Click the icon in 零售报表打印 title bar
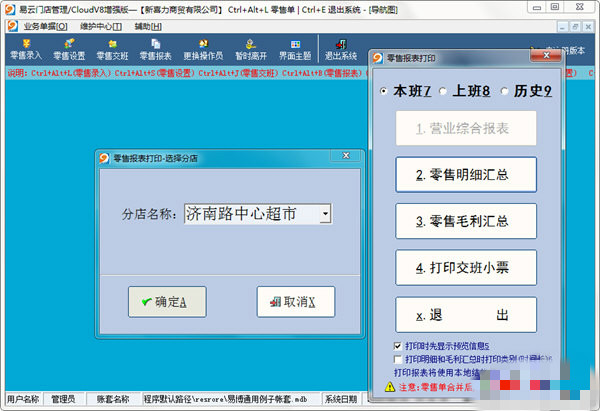600x411 pixels. point(378,58)
